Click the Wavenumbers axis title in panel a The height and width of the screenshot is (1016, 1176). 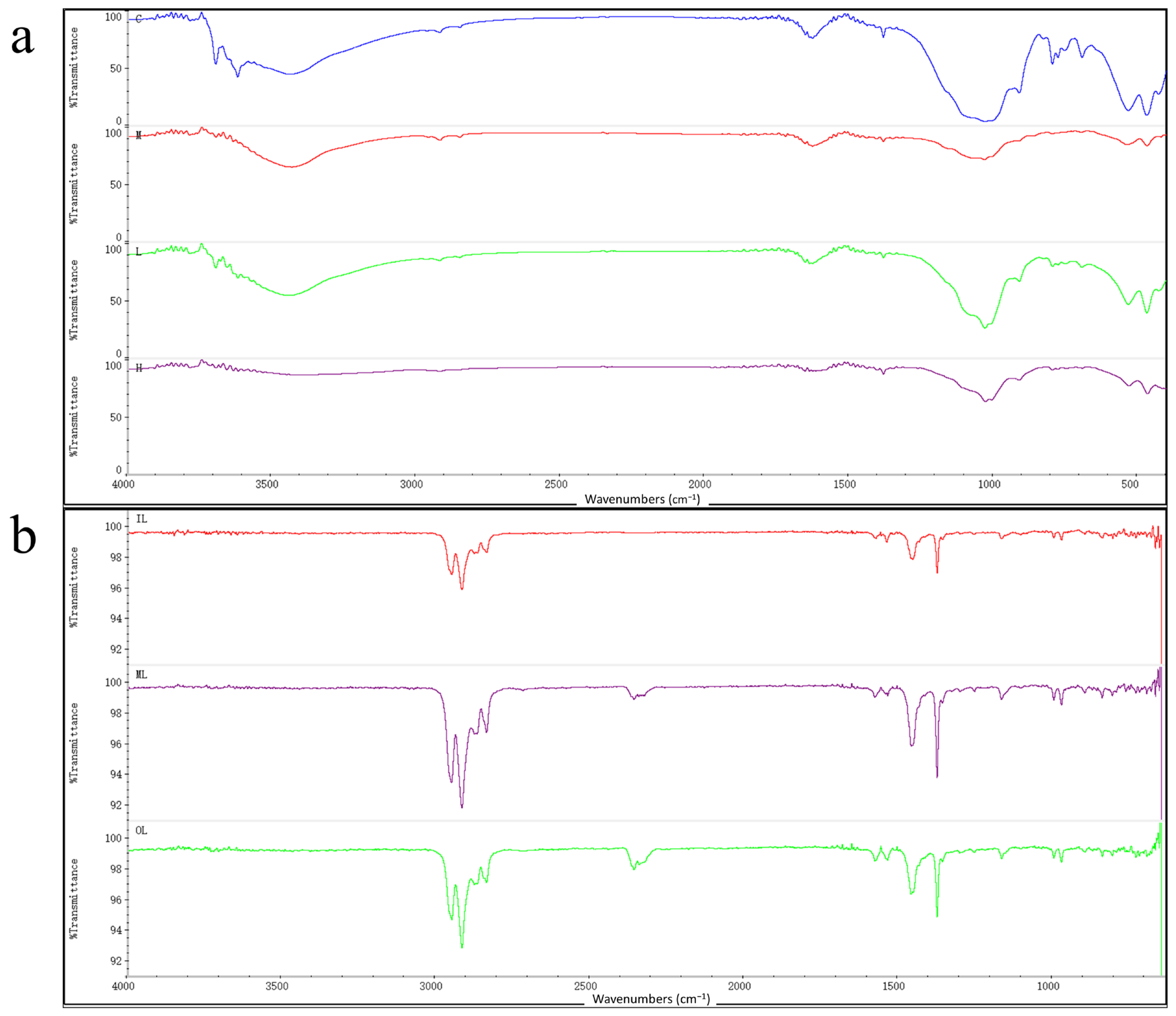[x=642, y=499]
